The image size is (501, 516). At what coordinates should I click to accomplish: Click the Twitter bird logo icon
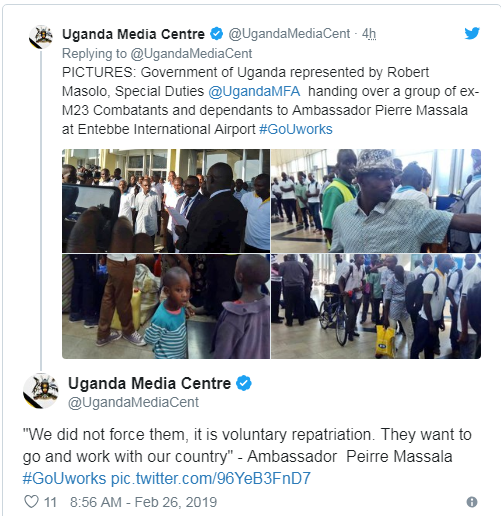pos(472,33)
